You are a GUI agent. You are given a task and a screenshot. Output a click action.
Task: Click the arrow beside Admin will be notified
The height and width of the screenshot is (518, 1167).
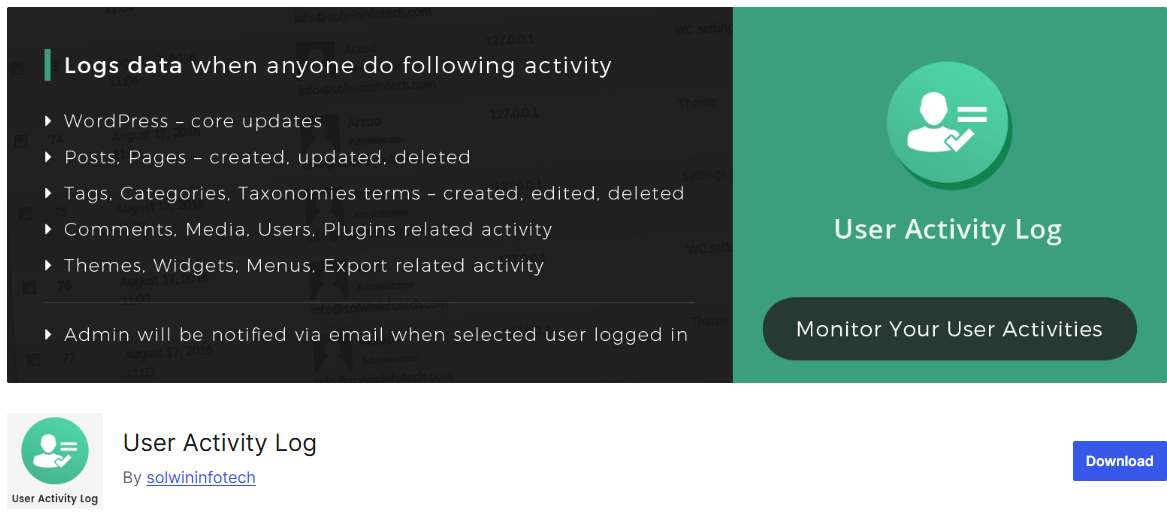click(x=48, y=335)
